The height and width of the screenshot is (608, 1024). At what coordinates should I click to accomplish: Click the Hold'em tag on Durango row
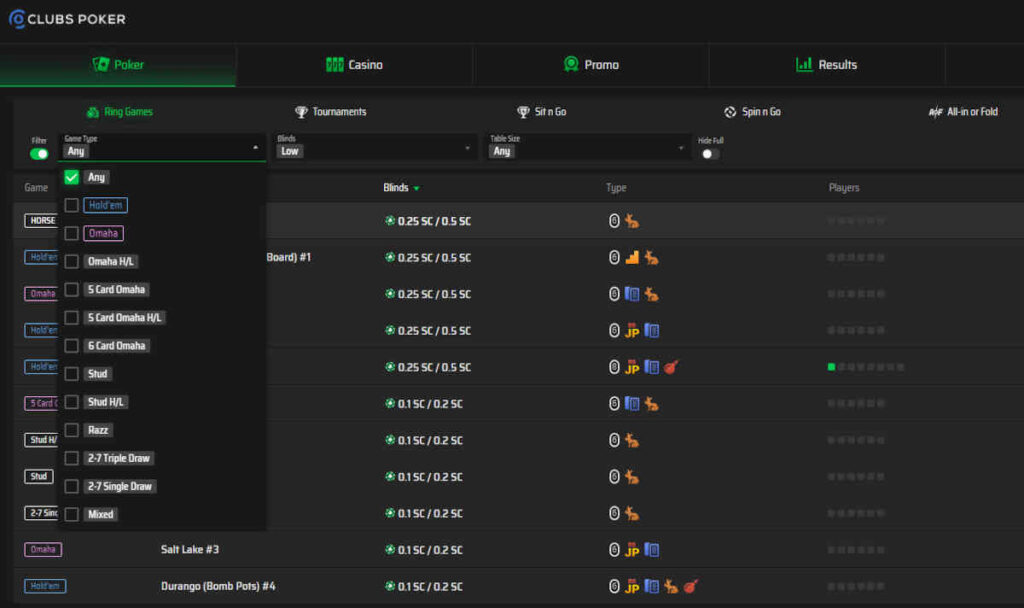45,586
